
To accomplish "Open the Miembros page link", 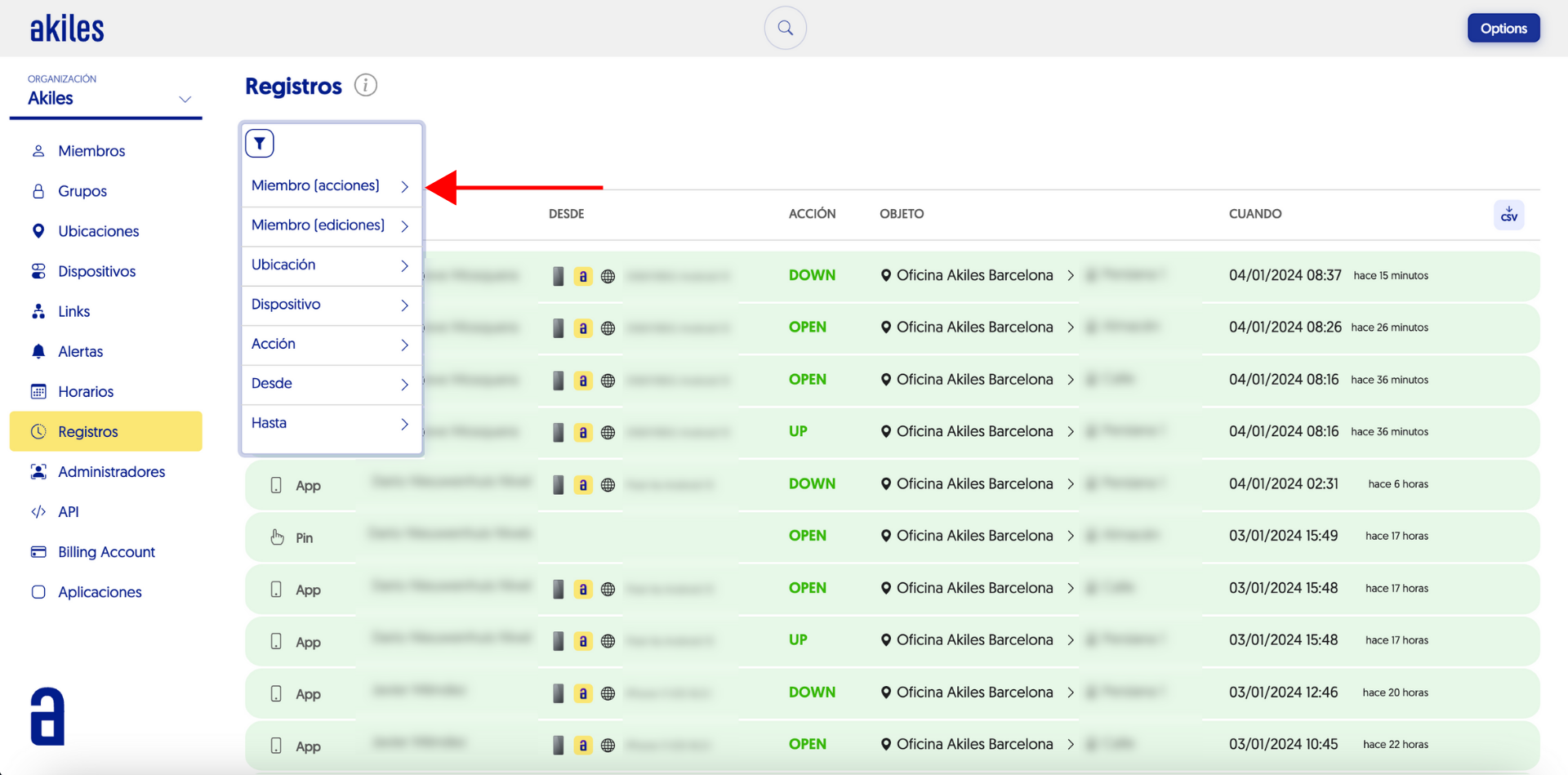I will [x=91, y=151].
